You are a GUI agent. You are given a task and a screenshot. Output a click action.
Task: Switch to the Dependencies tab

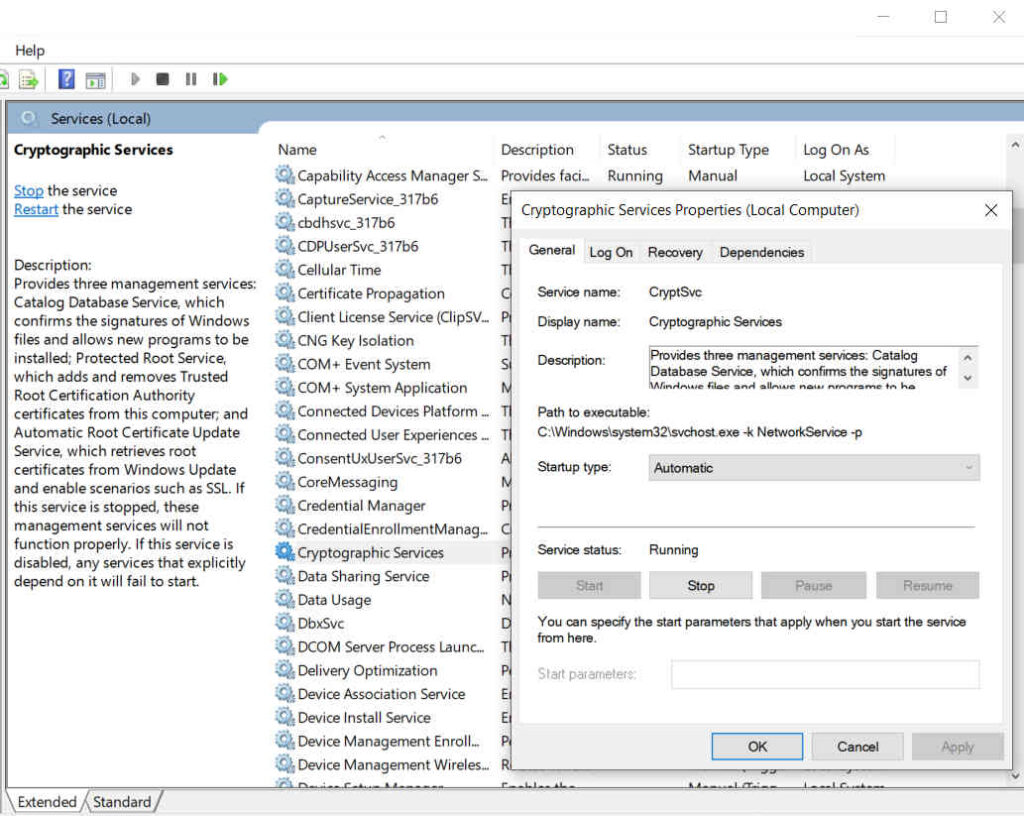[761, 252]
